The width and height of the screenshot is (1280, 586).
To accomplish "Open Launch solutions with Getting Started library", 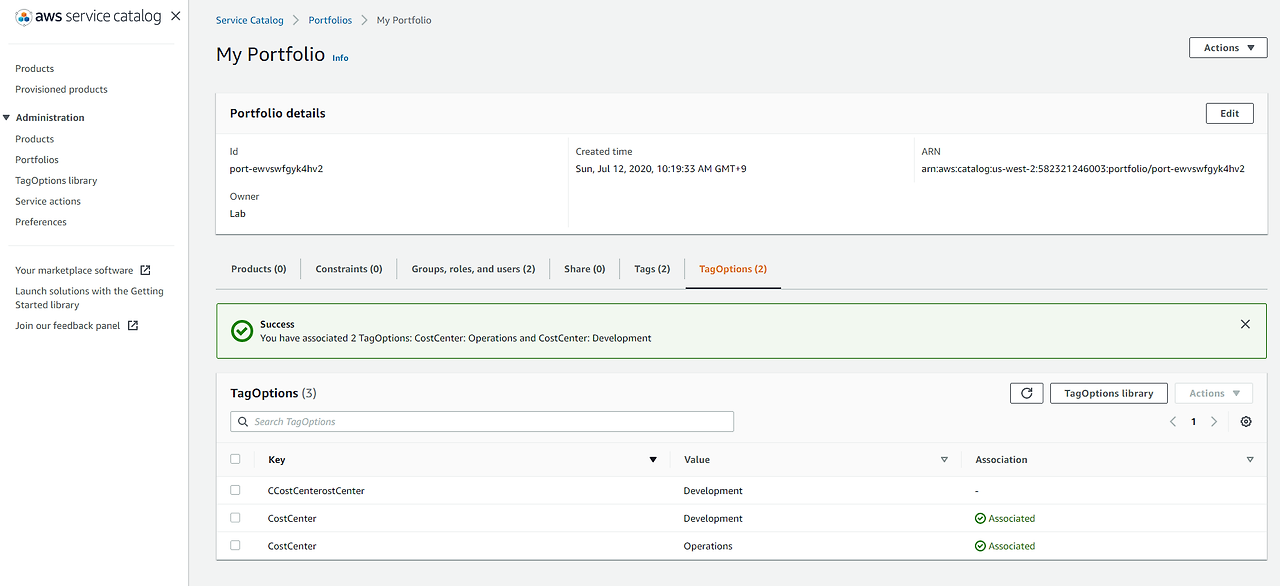I will pyautogui.click(x=89, y=298).
